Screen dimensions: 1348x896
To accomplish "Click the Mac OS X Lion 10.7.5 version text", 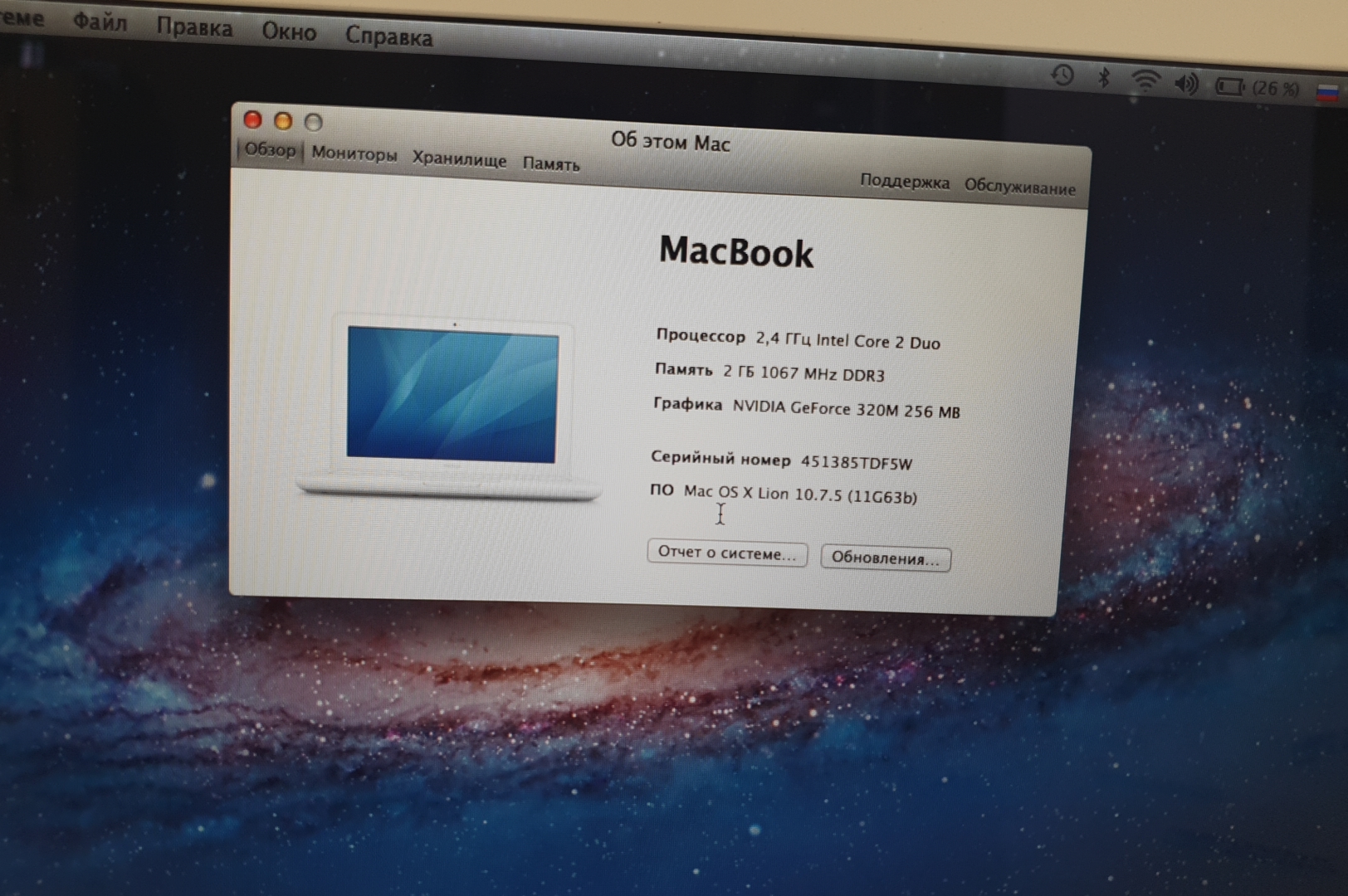I will (x=800, y=494).
